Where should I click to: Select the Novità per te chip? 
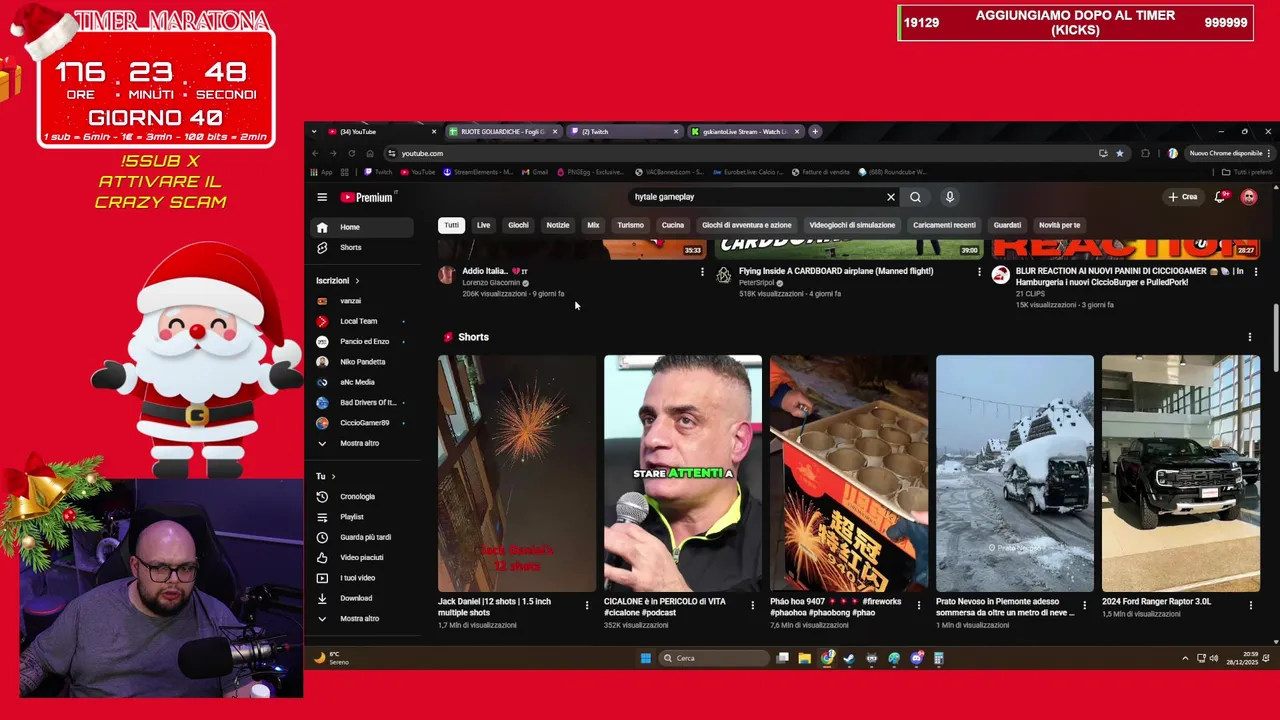click(1060, 225)
